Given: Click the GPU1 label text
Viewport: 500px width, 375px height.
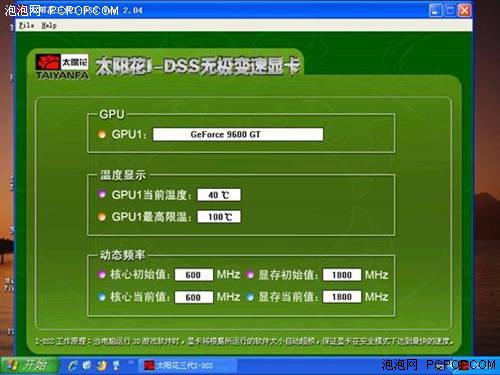Looking at the screenshot, I should click(x=129, y=134).
